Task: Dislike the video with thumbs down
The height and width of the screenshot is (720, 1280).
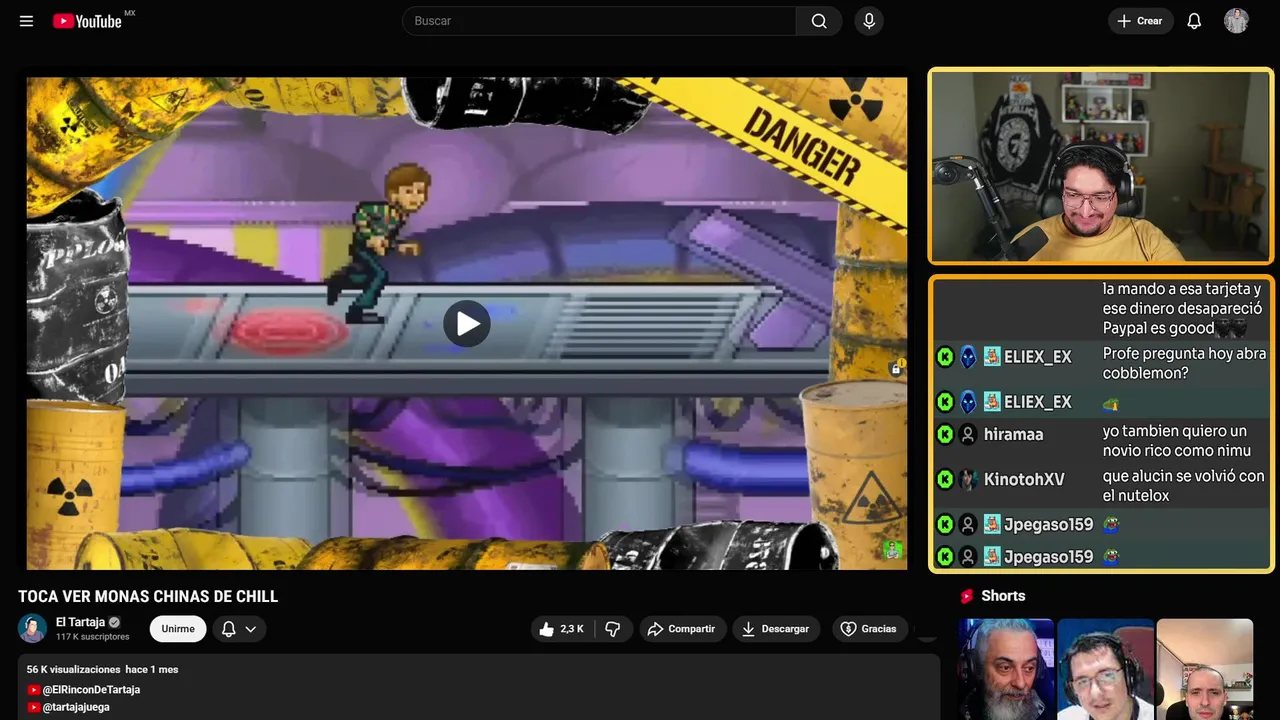Action: (x=613, y=629)
